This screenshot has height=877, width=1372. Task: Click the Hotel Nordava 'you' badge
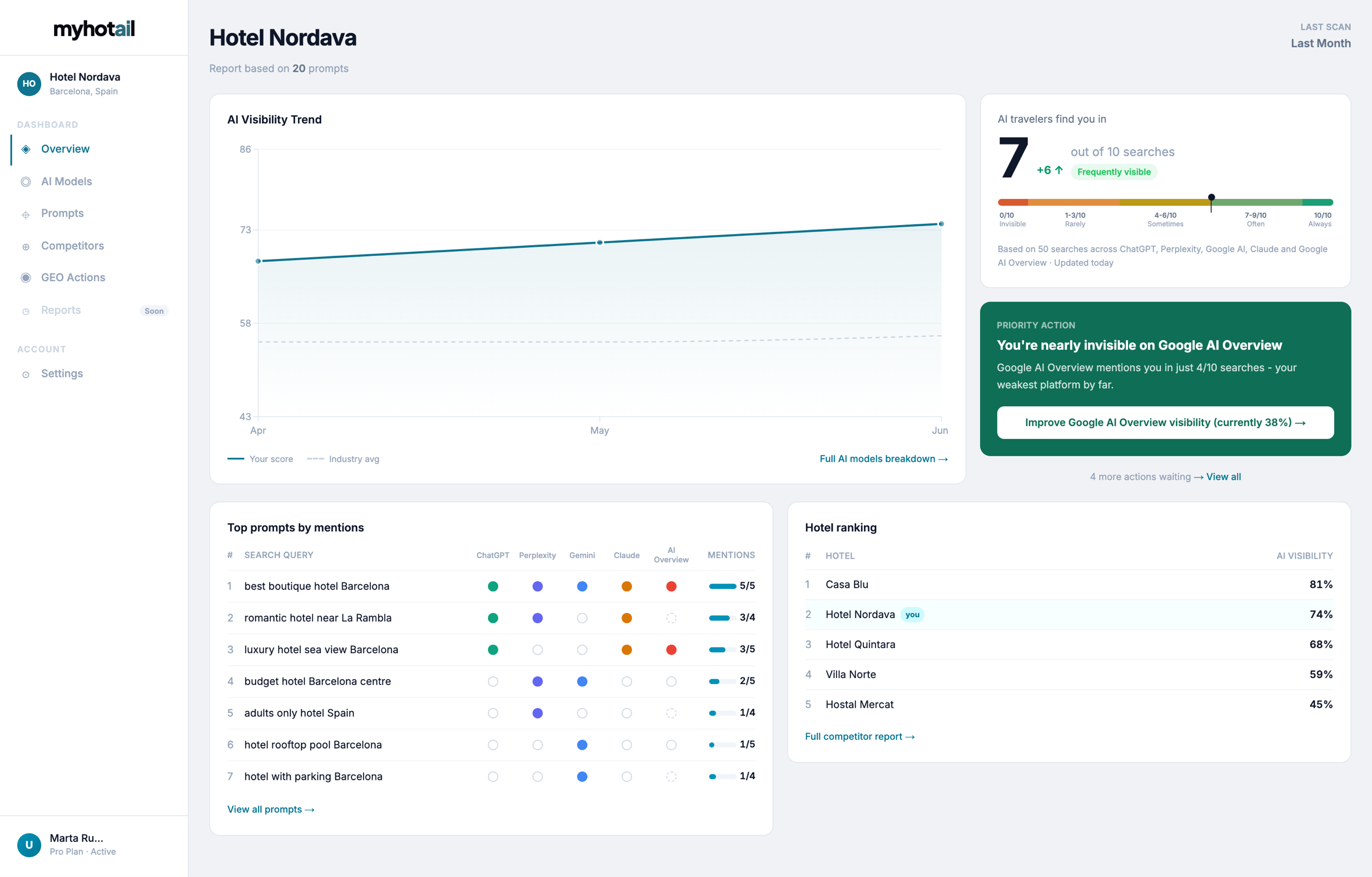coord(912,615)
